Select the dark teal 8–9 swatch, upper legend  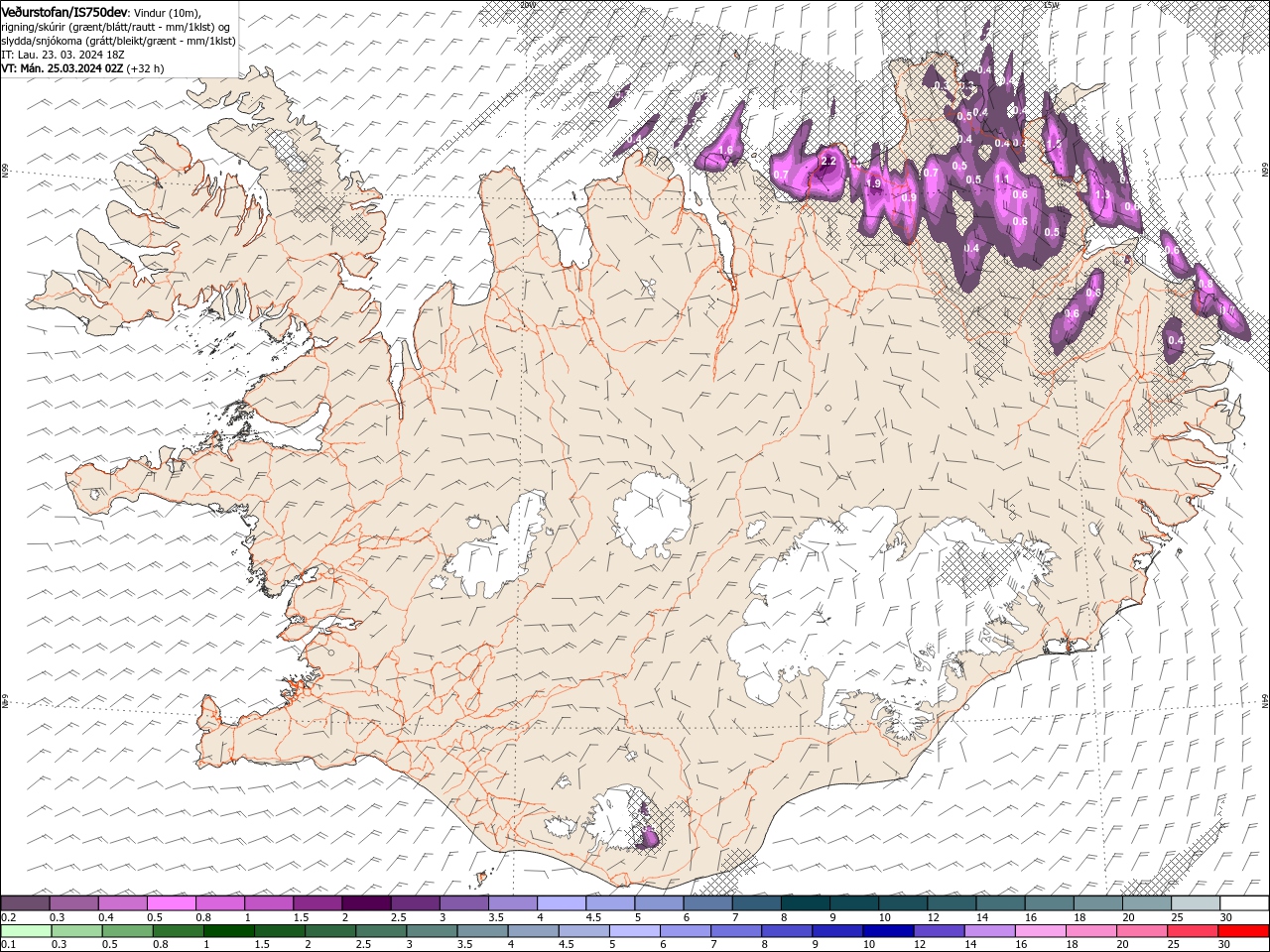click(806, 903)
